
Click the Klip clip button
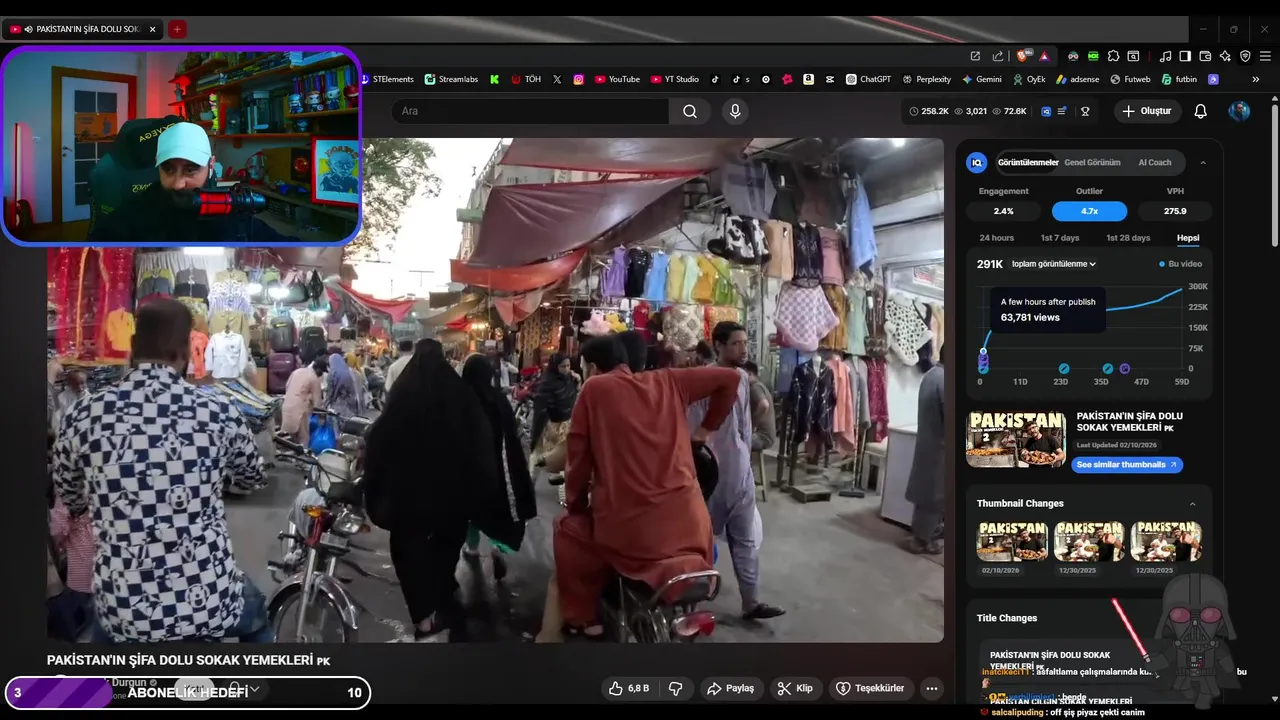(796, 688)
